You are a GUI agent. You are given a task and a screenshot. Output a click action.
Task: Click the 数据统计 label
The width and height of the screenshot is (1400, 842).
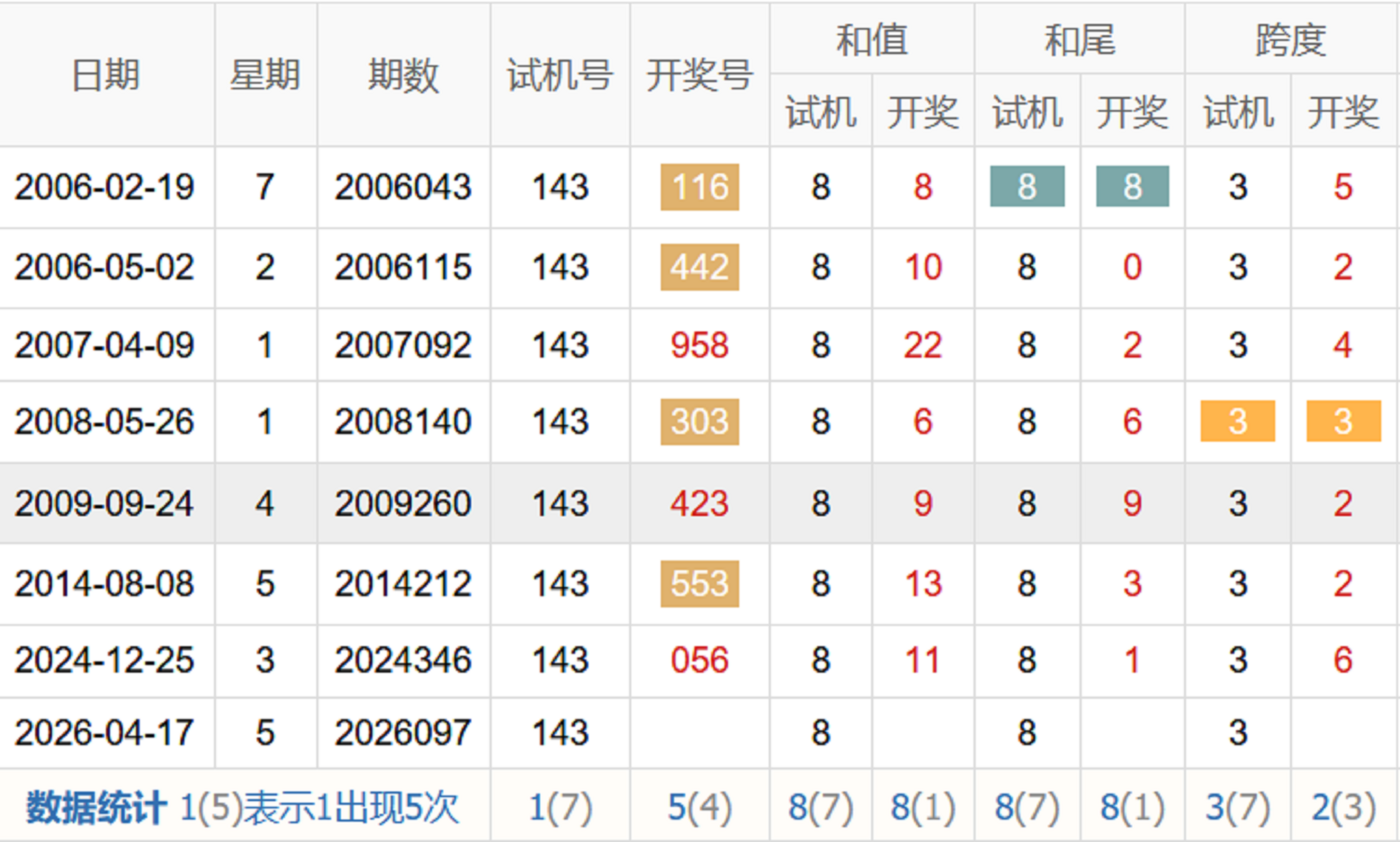pos(96,808)
